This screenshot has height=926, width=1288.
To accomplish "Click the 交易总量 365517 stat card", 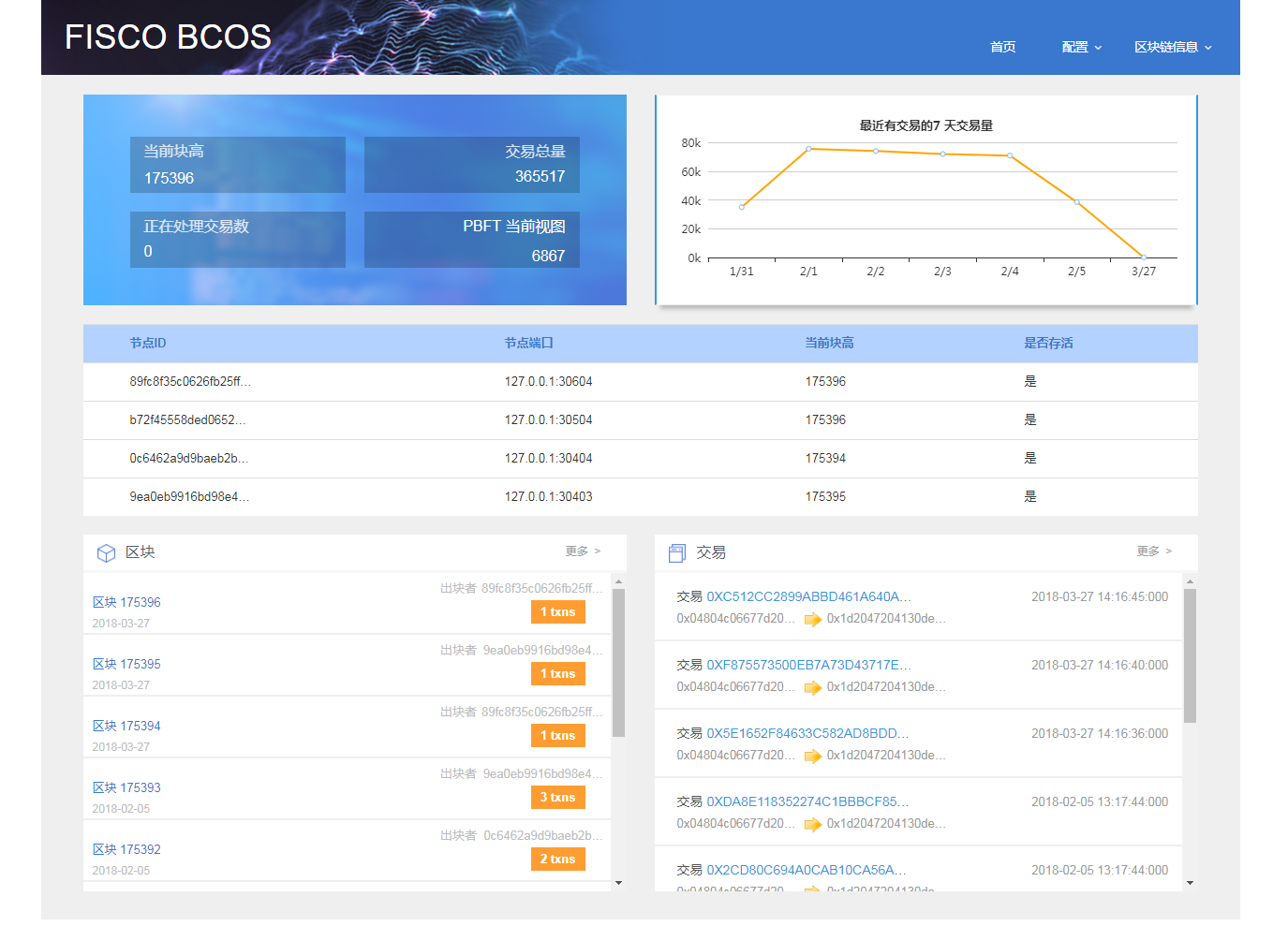I will pos(472,165).
